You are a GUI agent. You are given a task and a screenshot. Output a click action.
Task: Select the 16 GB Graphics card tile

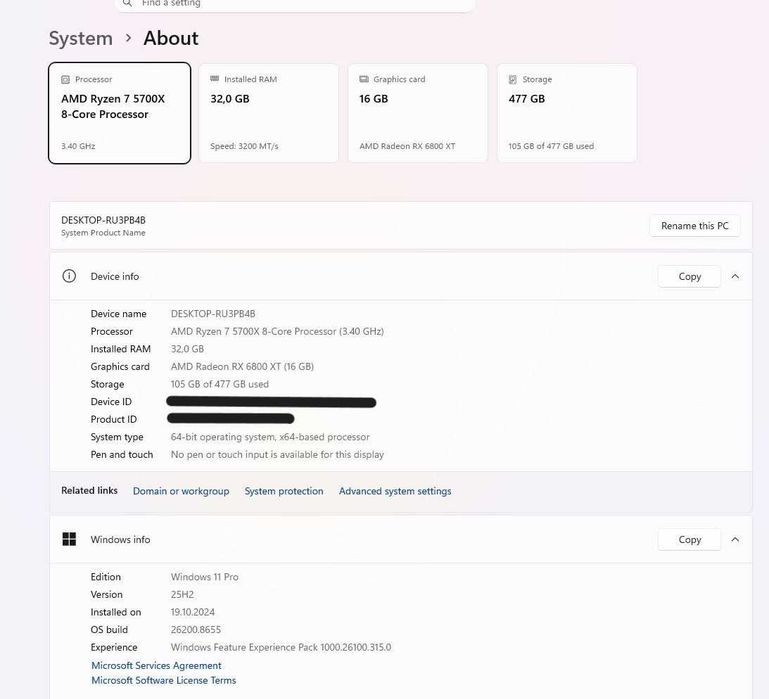coord(418,113)
